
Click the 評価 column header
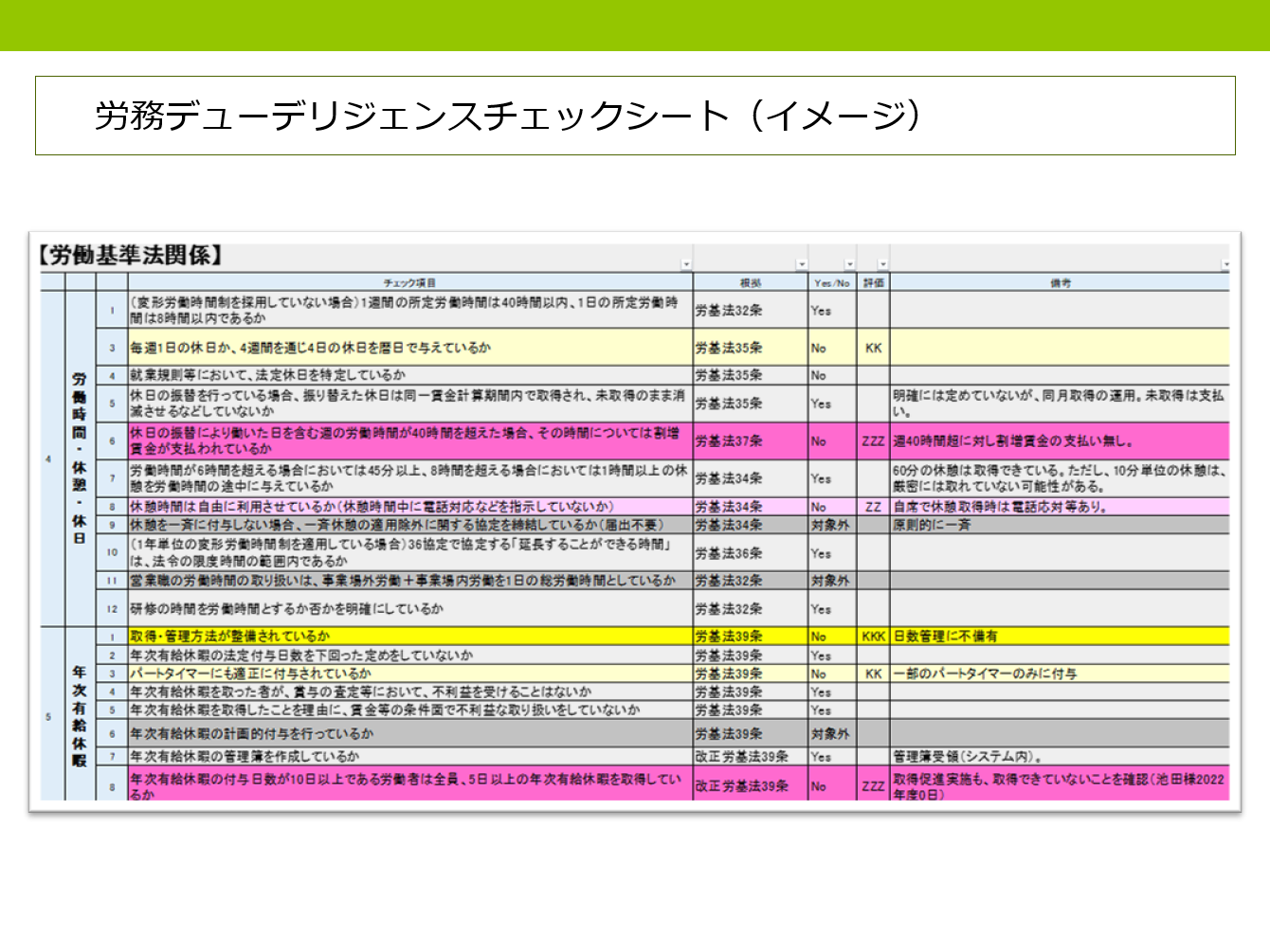tap(874, 282)
